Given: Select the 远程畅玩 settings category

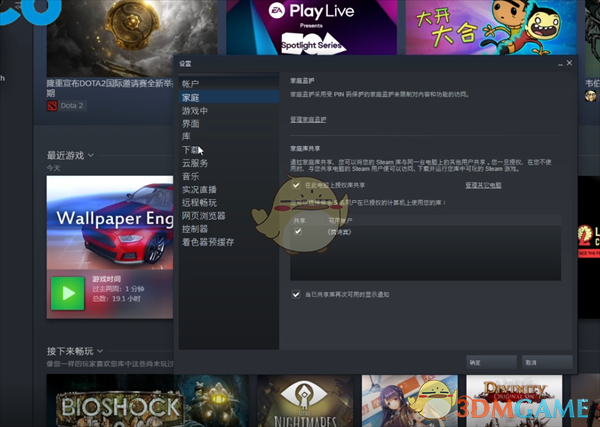Looking at the screenshot, I should tap(229, 202).
